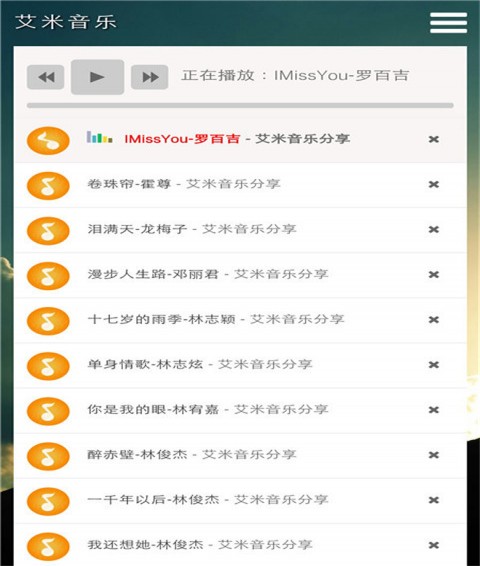Click the music icon beside 一千年以后-林俊杰
Viewport: 480px width, 566px height.
click(x=48, y=501)
